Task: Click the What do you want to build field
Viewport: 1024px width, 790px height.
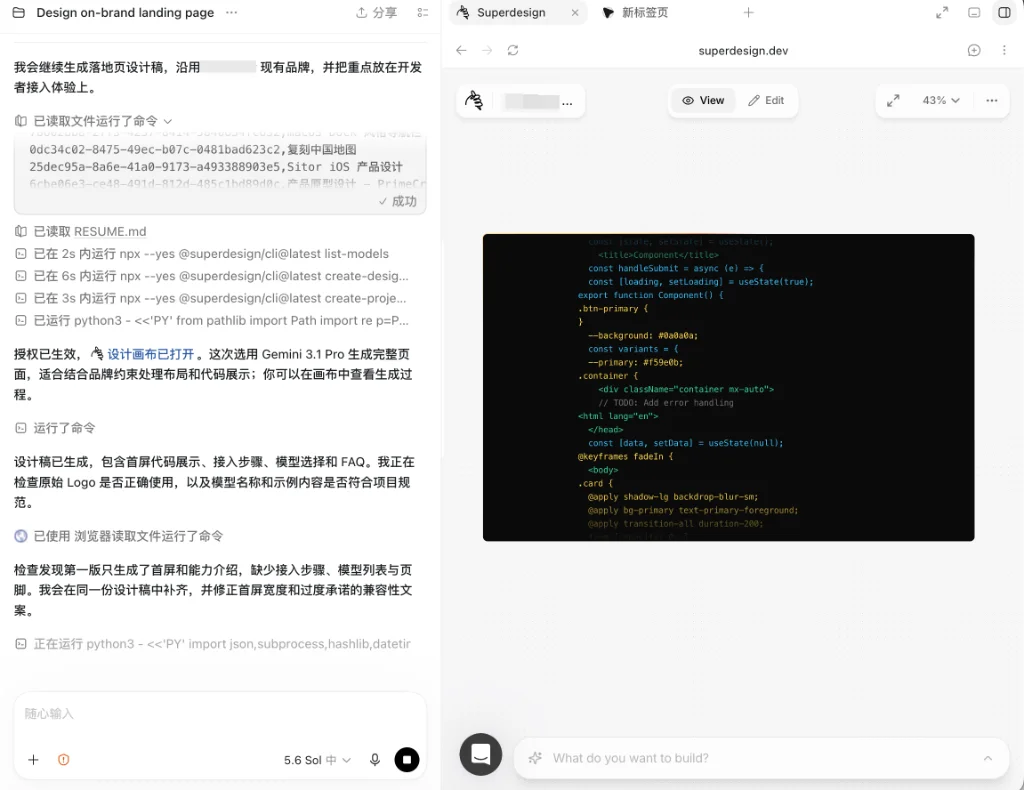Action: (761, 758)
